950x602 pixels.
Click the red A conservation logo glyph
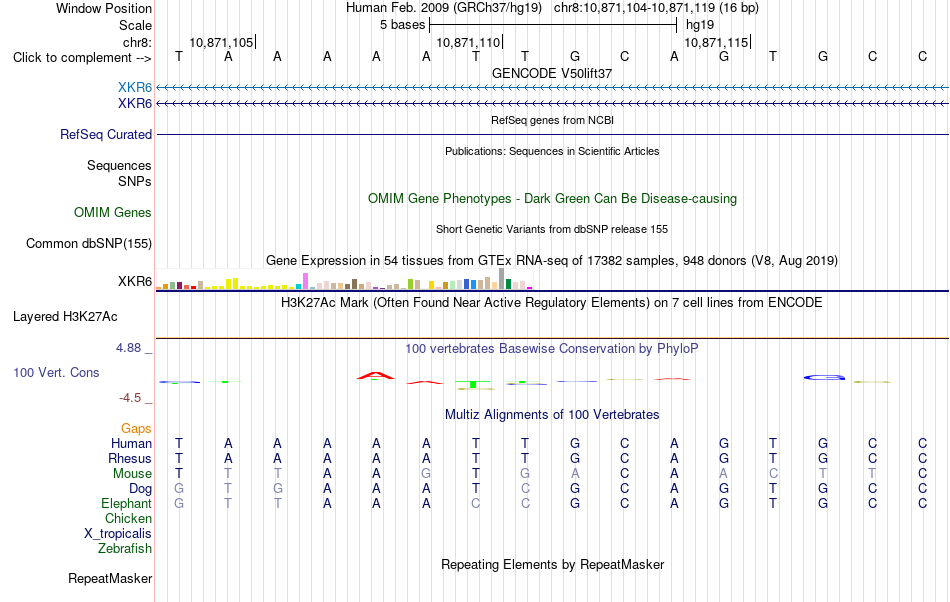click(376, 375)
